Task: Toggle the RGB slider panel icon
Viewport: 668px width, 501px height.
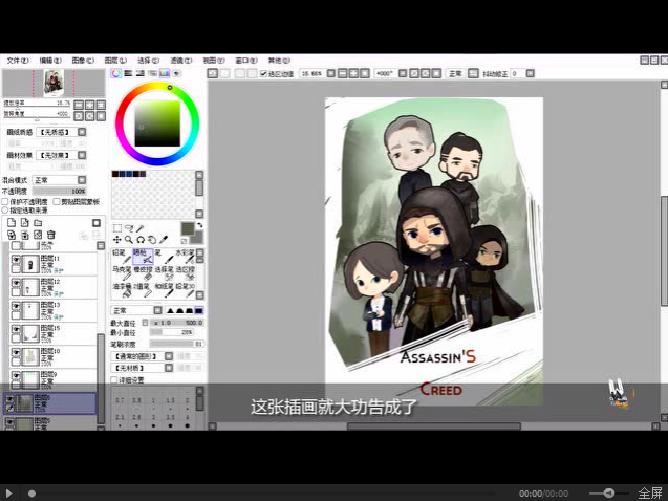Action: pos(128,73)
